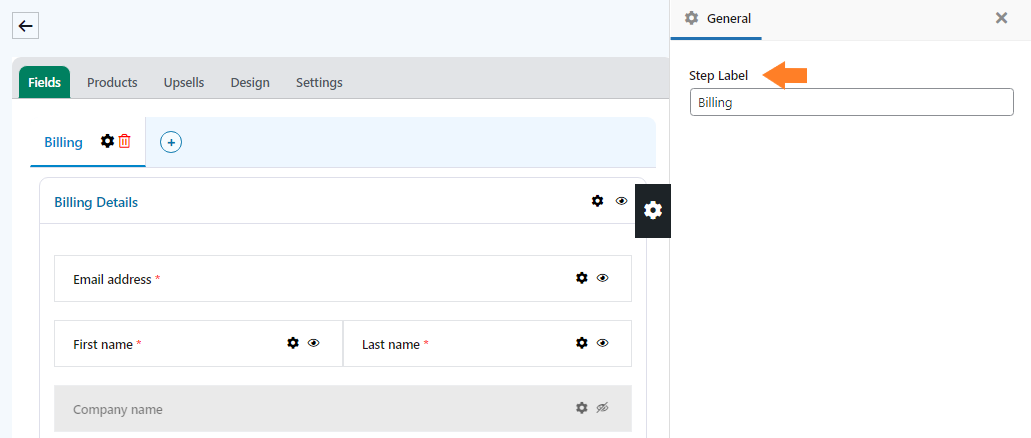1031x438 pixels.
Task: Click the dark side panel gear button
Action: [x=652, y=210]
